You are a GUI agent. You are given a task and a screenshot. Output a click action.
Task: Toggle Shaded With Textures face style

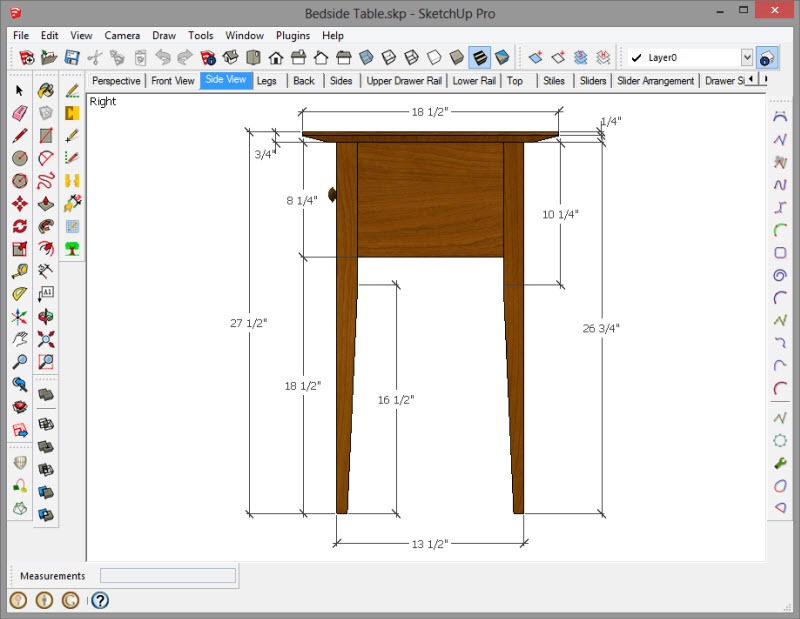(x=480, y=58)
